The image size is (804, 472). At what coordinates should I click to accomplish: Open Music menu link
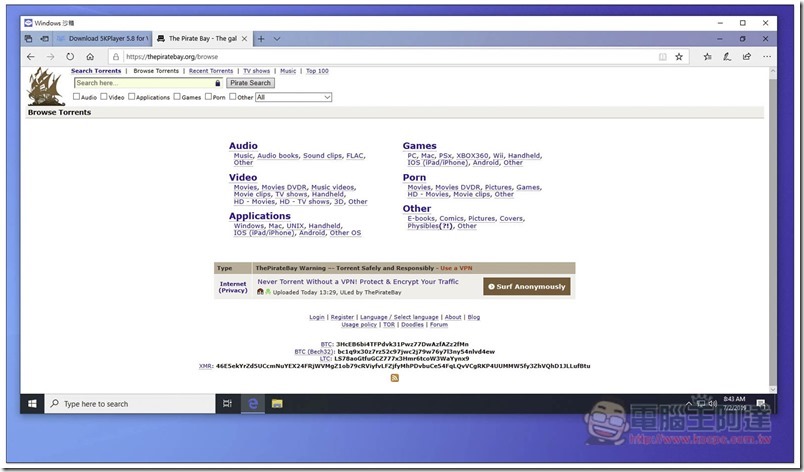[288, 71]
